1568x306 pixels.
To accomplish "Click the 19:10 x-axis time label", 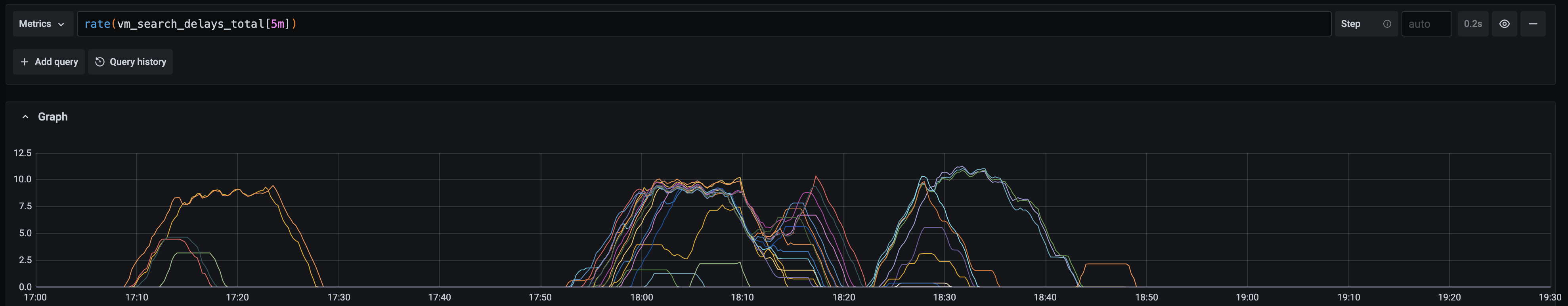I will [1348, 298].
